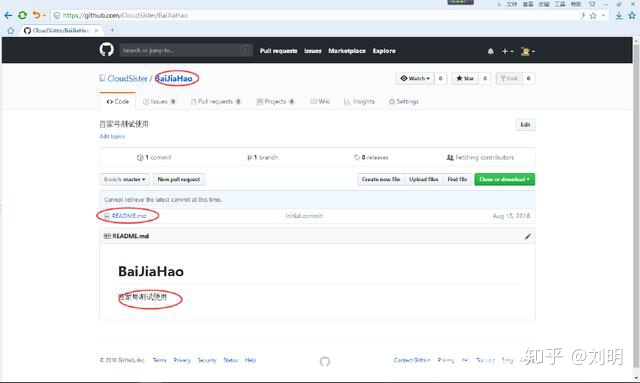The height and width of the screenshot is (383, 640).
Task: Expand the Watch dropdown
Action: [415, 78]
